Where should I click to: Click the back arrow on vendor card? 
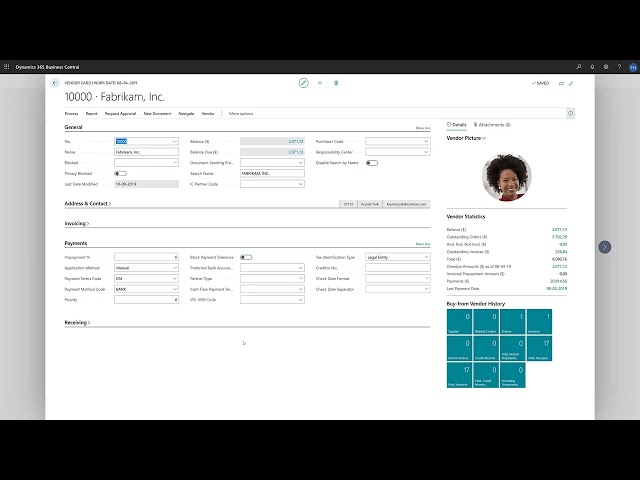point(55,83)
